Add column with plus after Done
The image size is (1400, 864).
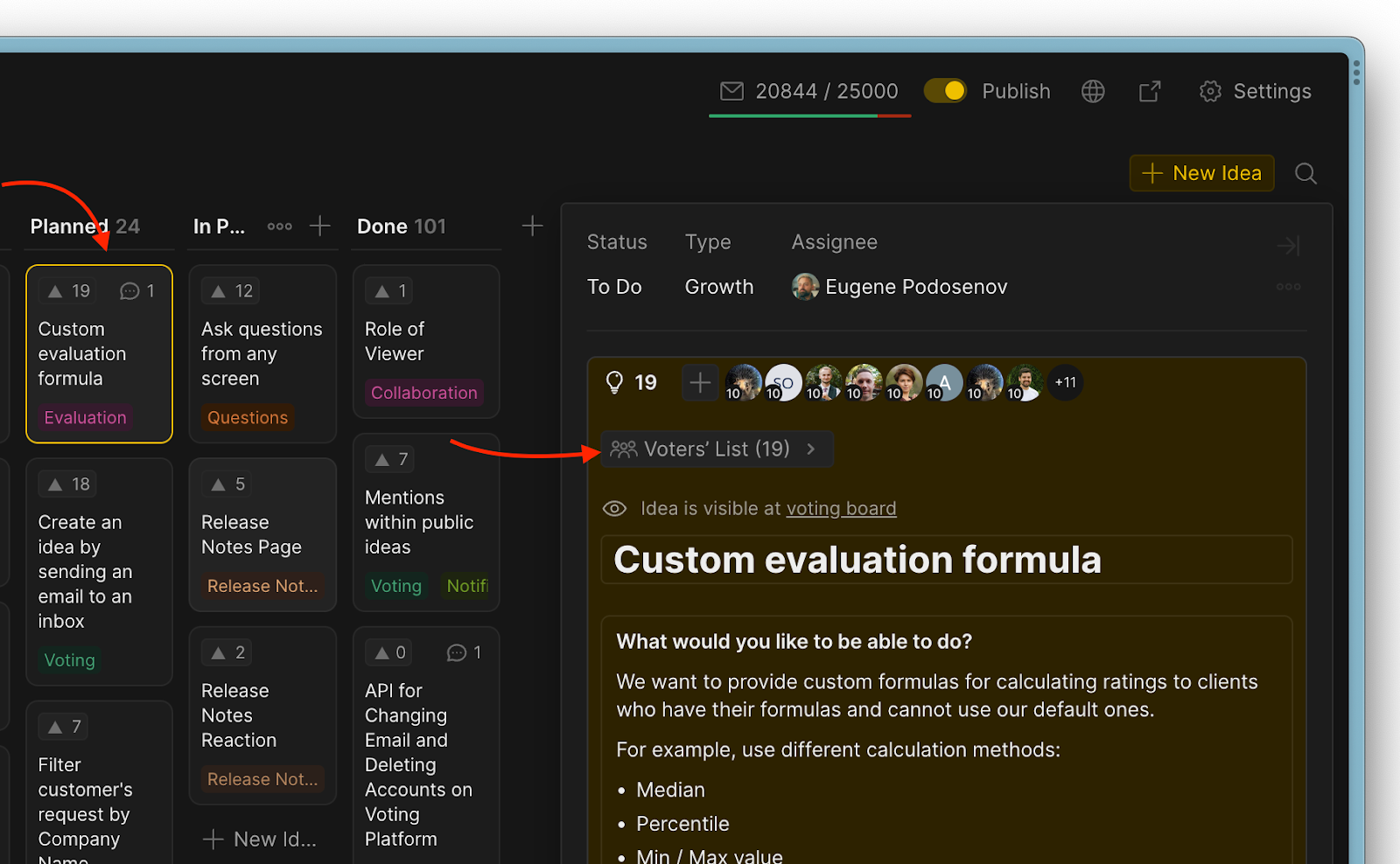(532, 226)
